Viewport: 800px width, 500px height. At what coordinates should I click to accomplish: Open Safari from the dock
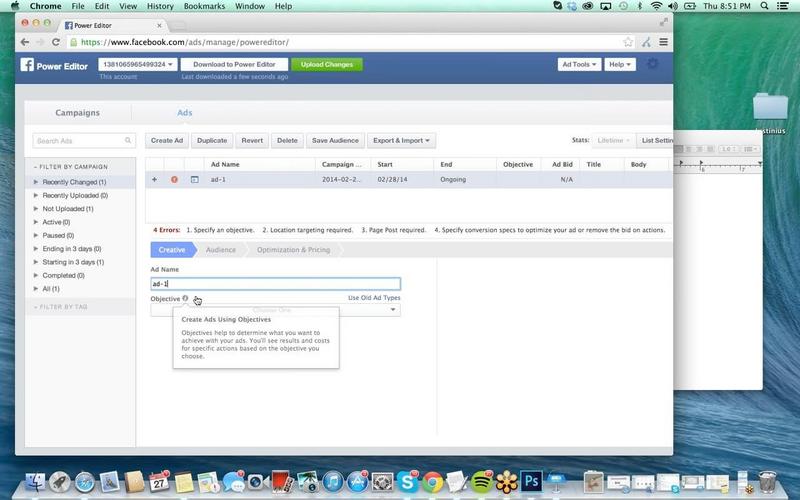[85, 482]
